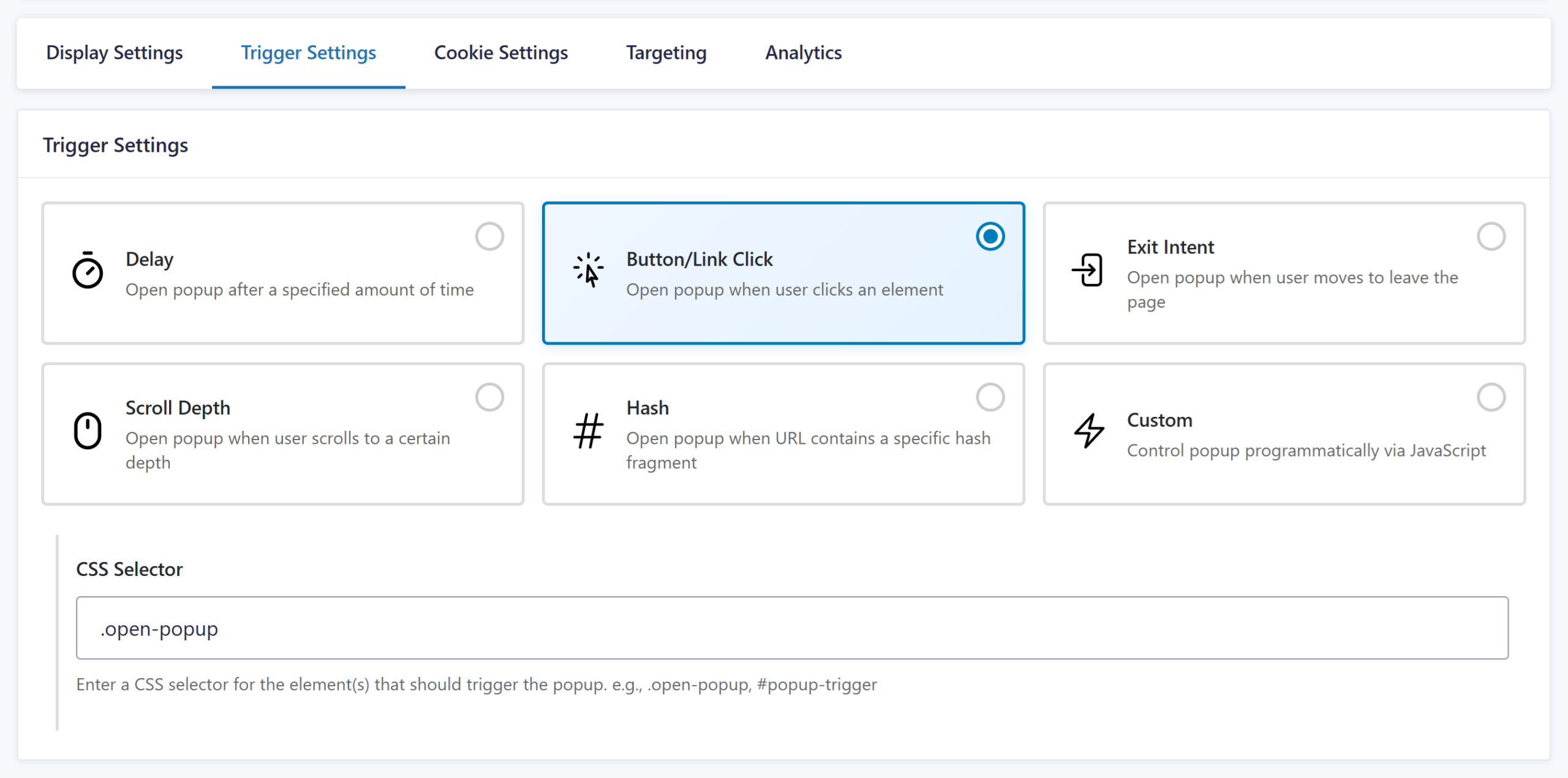Click the Hash symbol icon
This screenshot has width=1568, height=778.
(588, 431)
